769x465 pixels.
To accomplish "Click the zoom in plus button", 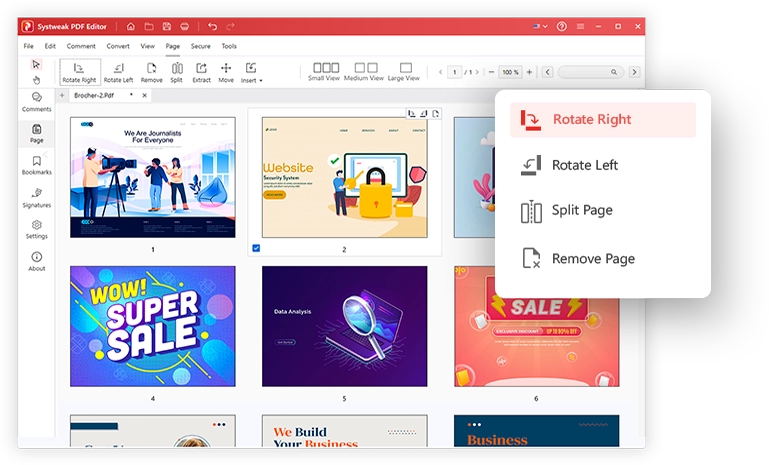I will (x=530, y=72).
